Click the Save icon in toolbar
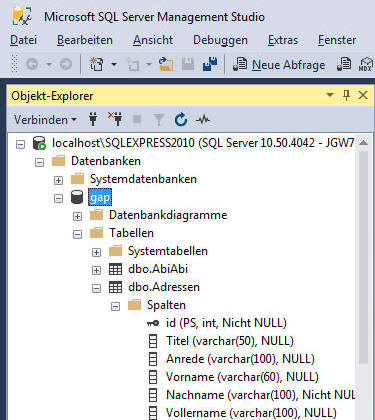This screenshot has width=375, height=420. pos(188,64)
